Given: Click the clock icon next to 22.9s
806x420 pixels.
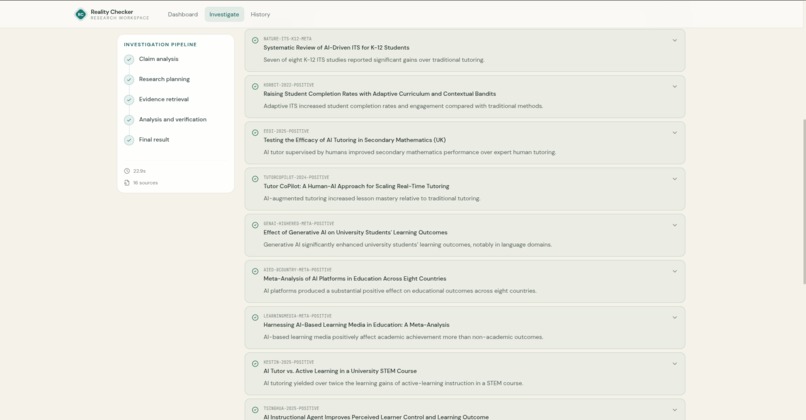Looking at the screenshot, I should coord(127,171).
